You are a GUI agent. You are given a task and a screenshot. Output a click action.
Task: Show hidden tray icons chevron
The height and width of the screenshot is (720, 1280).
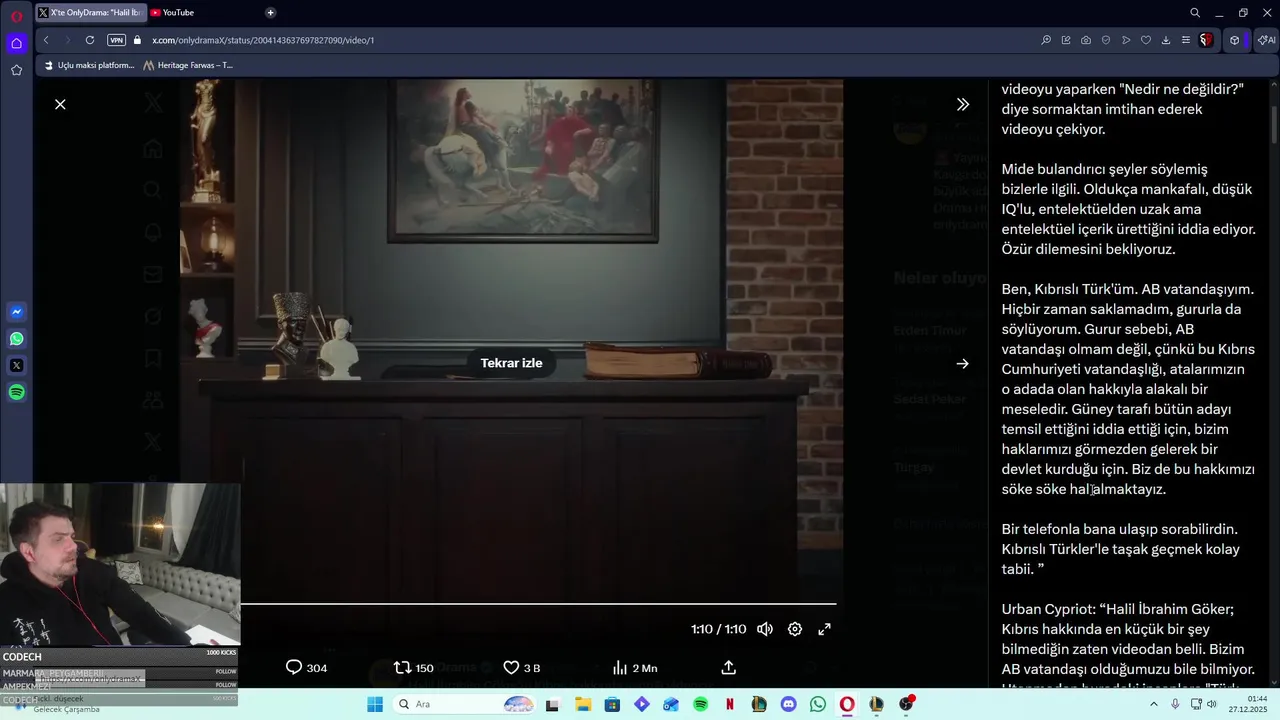(x=1155, y=704)
